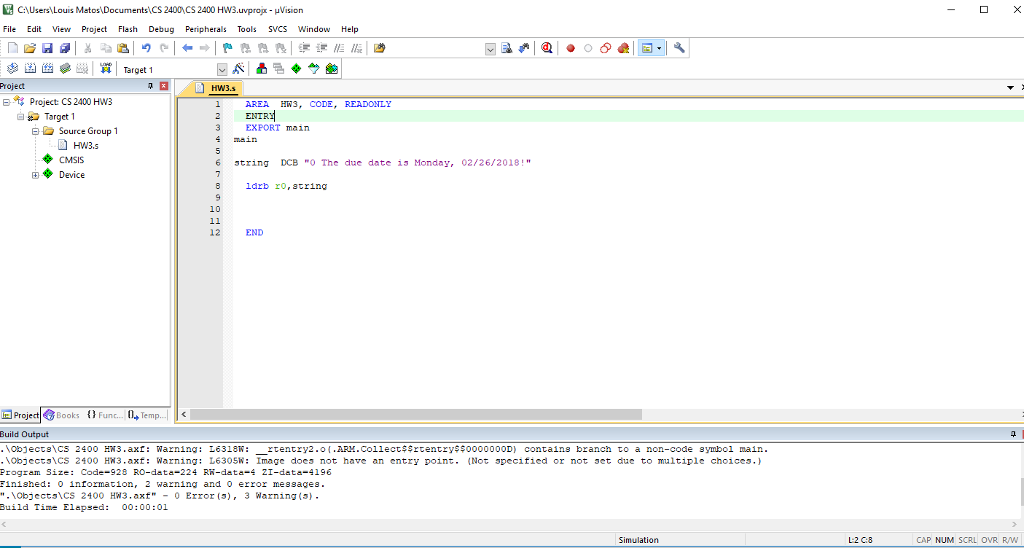
Task: Collapse the Target 1 tree node
Action: [21, 116]
